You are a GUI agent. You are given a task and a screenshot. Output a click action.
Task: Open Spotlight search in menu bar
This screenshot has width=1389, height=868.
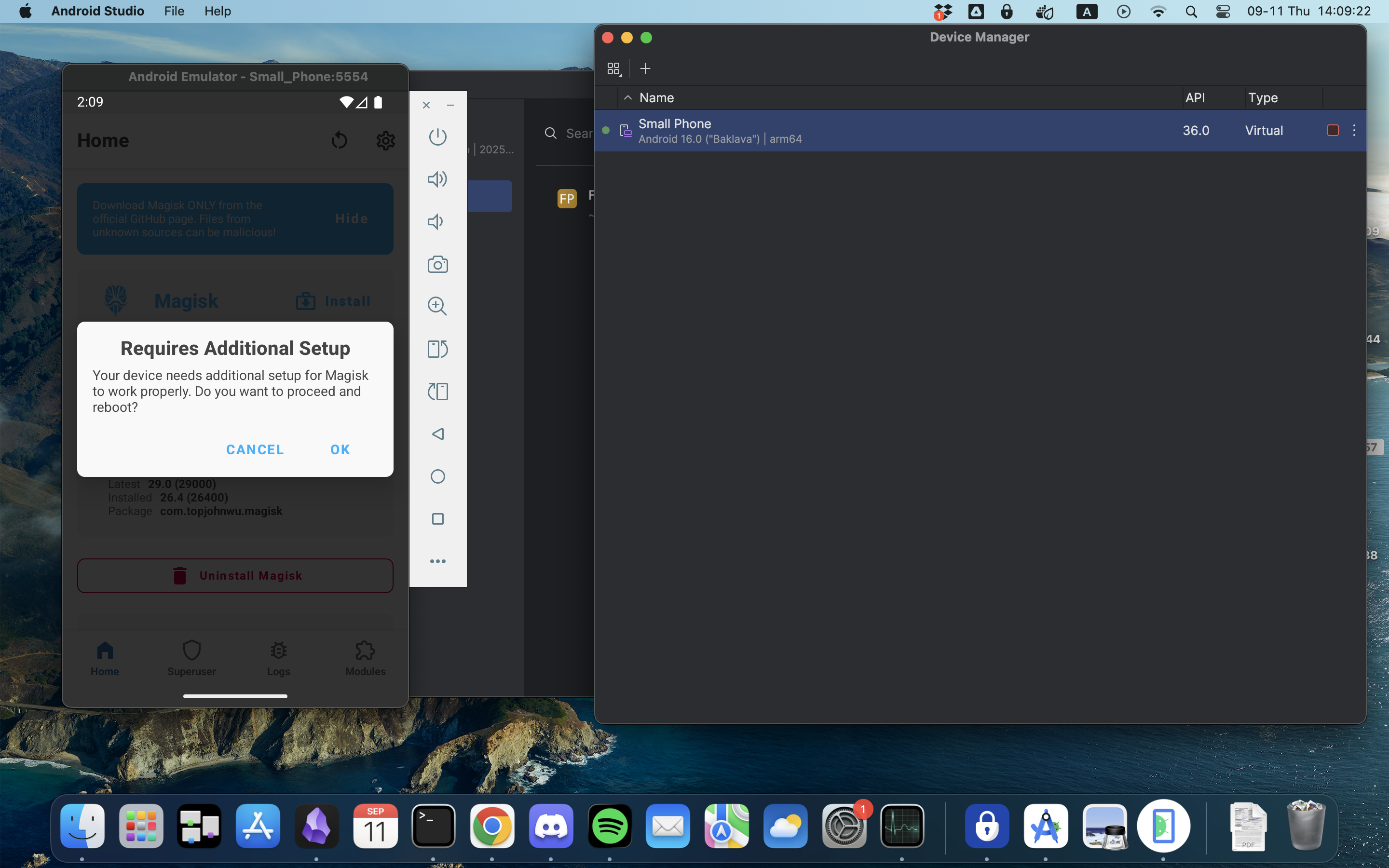coord(1191,12)
